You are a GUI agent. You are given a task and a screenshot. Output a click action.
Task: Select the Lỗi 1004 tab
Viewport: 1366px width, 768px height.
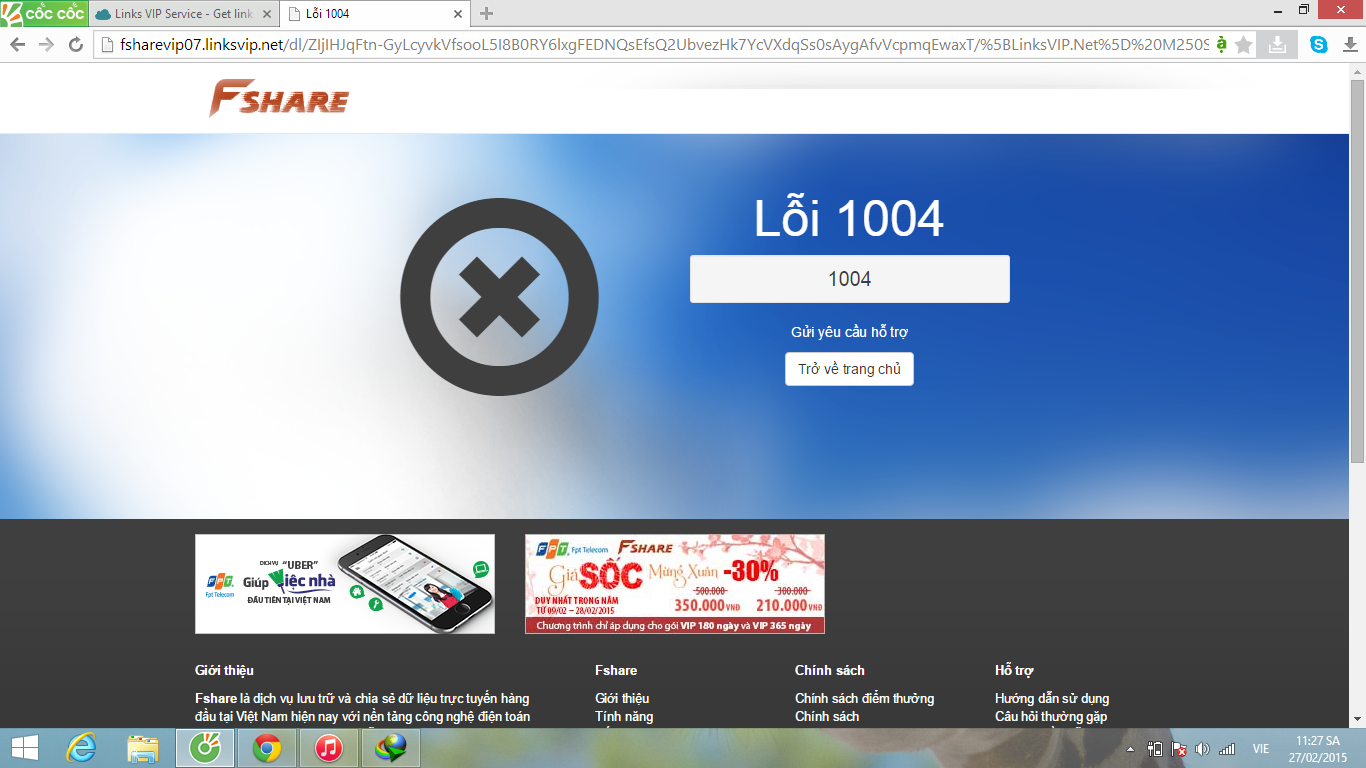click(375, 14)
